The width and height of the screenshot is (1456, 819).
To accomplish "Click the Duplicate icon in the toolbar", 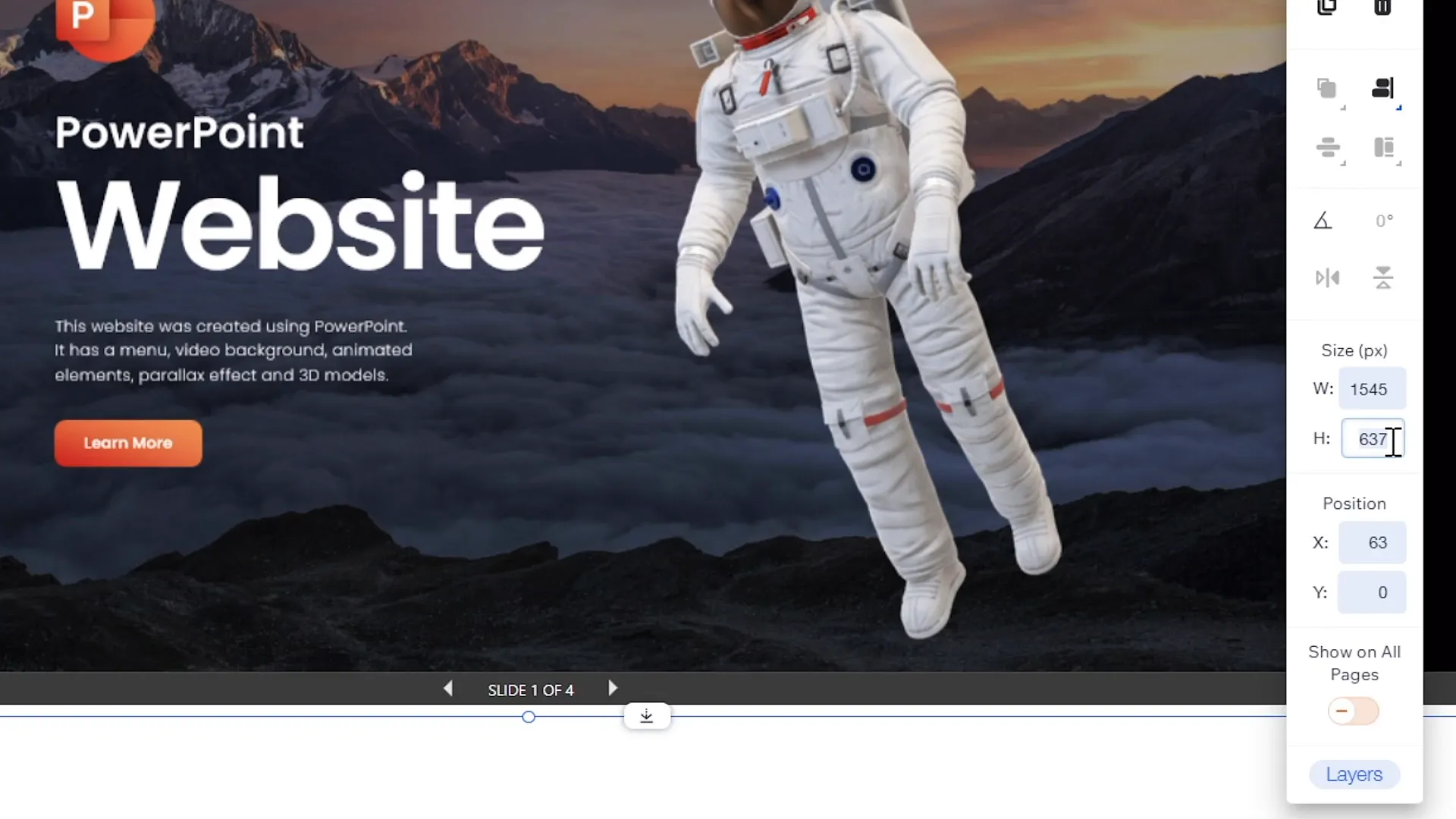I will pyautogui.click(x=1326, y=7).
